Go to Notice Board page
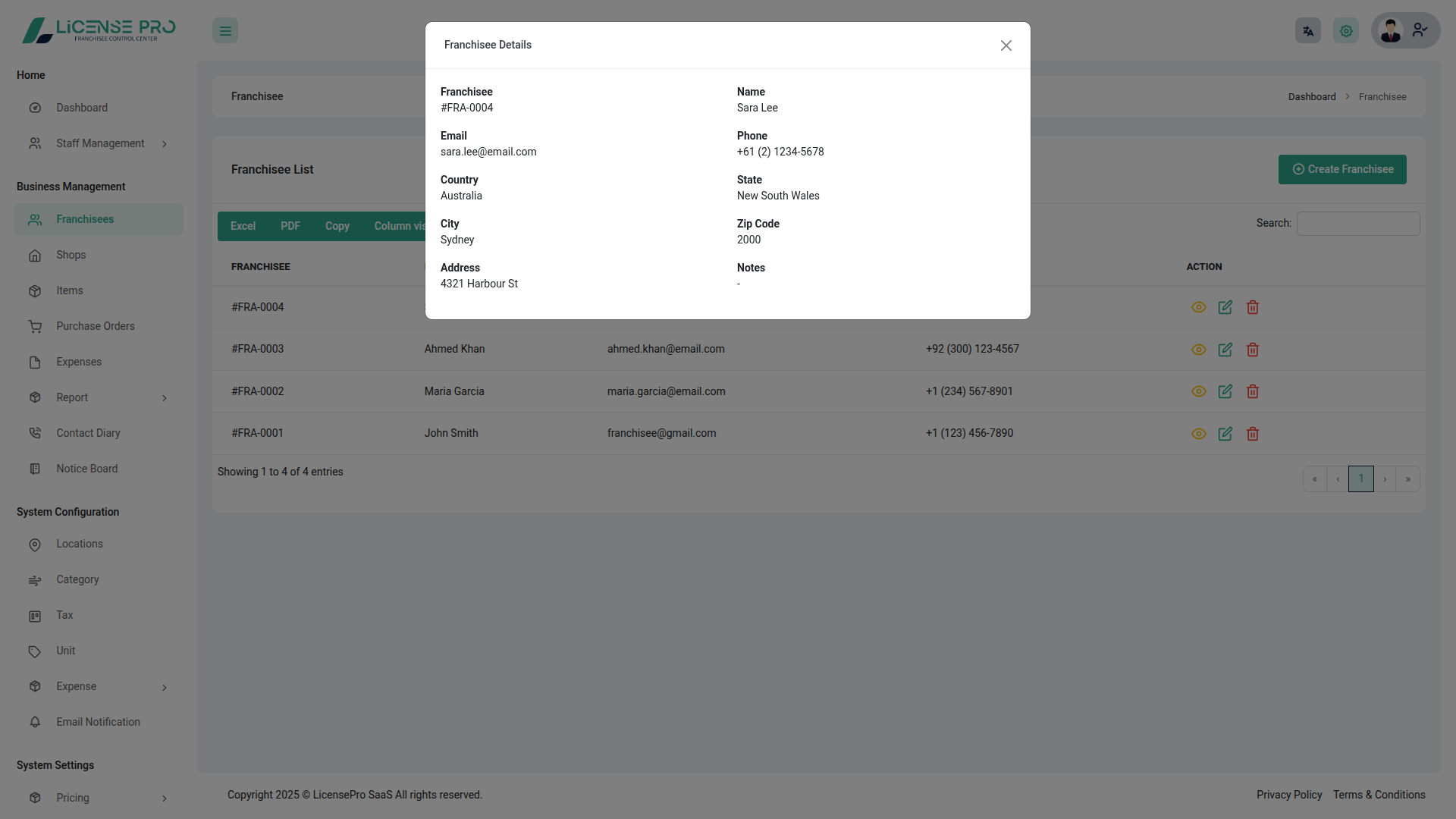 [x=86, y=469]
